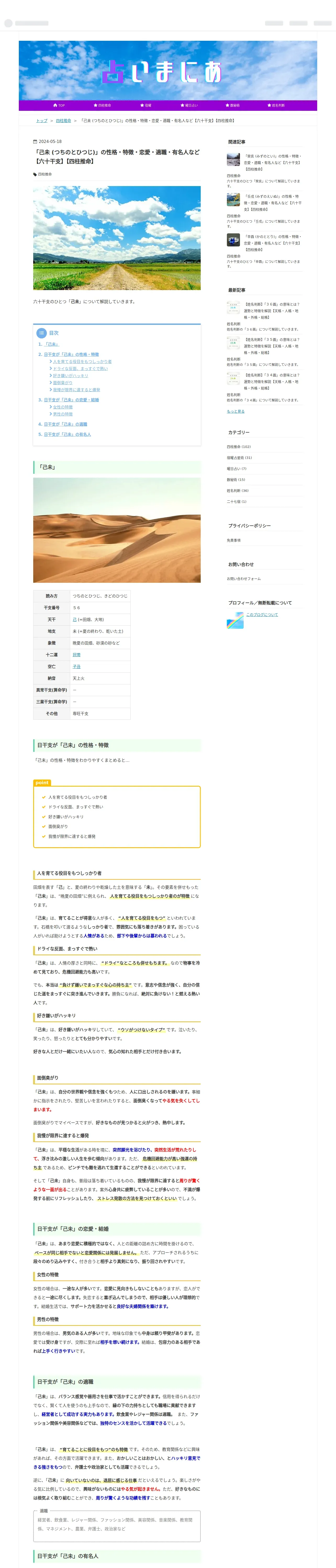Viewport: 336px width, 1568px height.
Task: Open the 宿曜 nav menu item
Action: click(x=146, y=105)
